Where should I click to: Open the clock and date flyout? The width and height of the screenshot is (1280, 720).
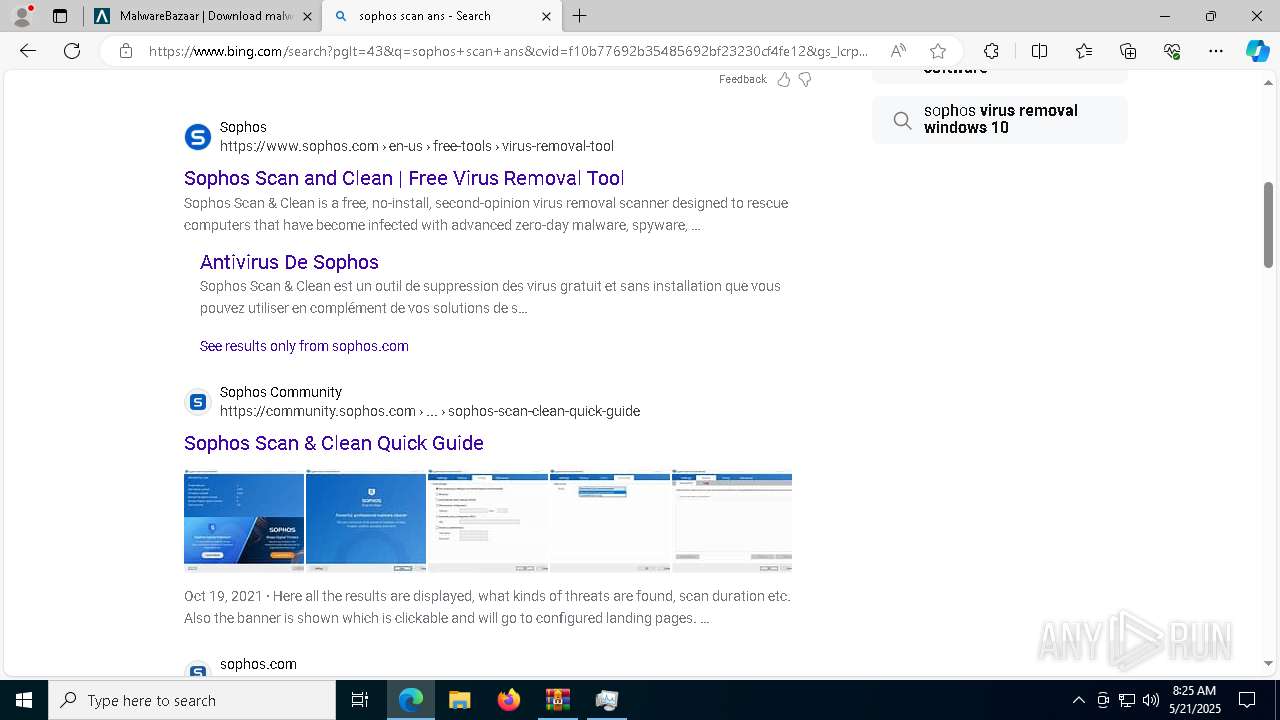point(1194,700)
